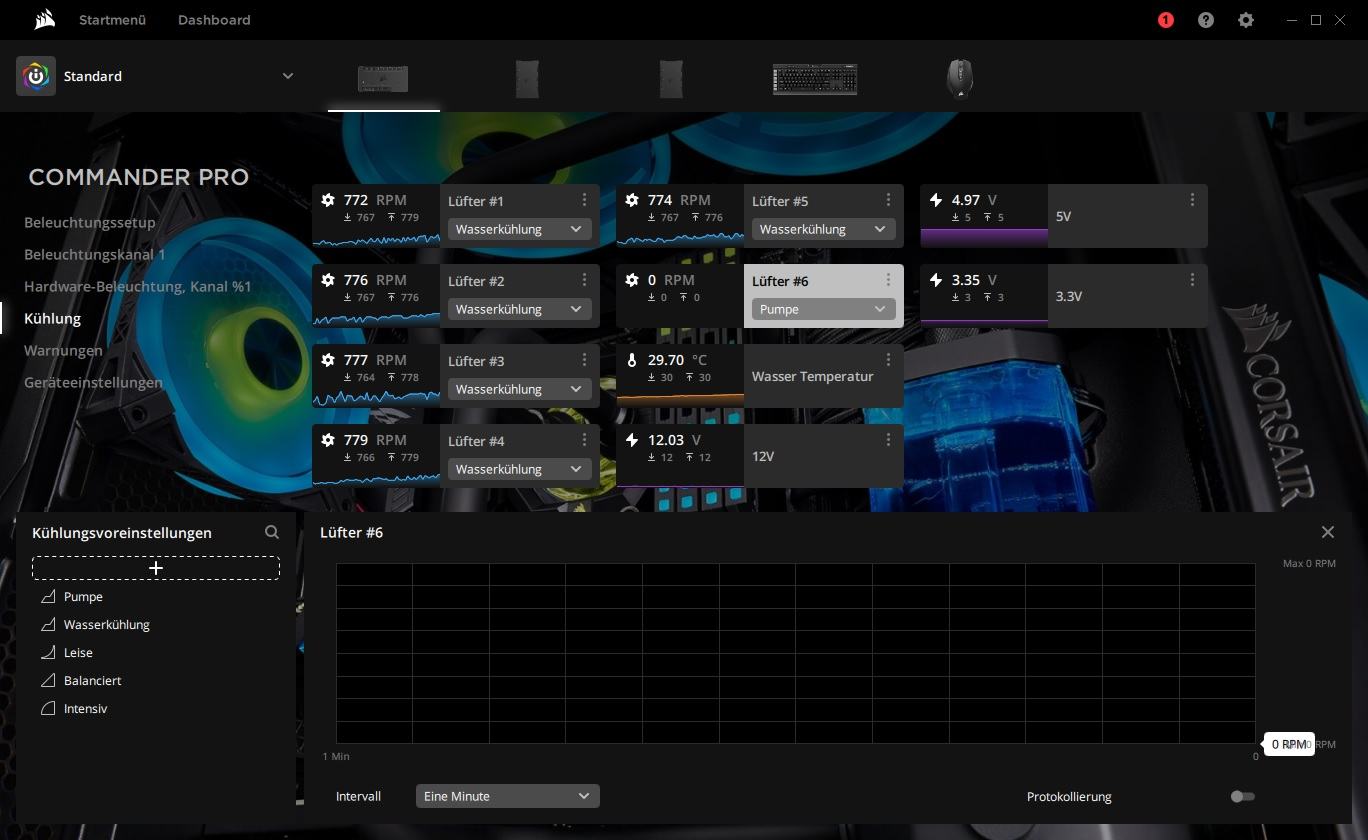Open the Lüfter #4 options menu
This screenshot has height=840, width=1368.
(x=585, y=440)
